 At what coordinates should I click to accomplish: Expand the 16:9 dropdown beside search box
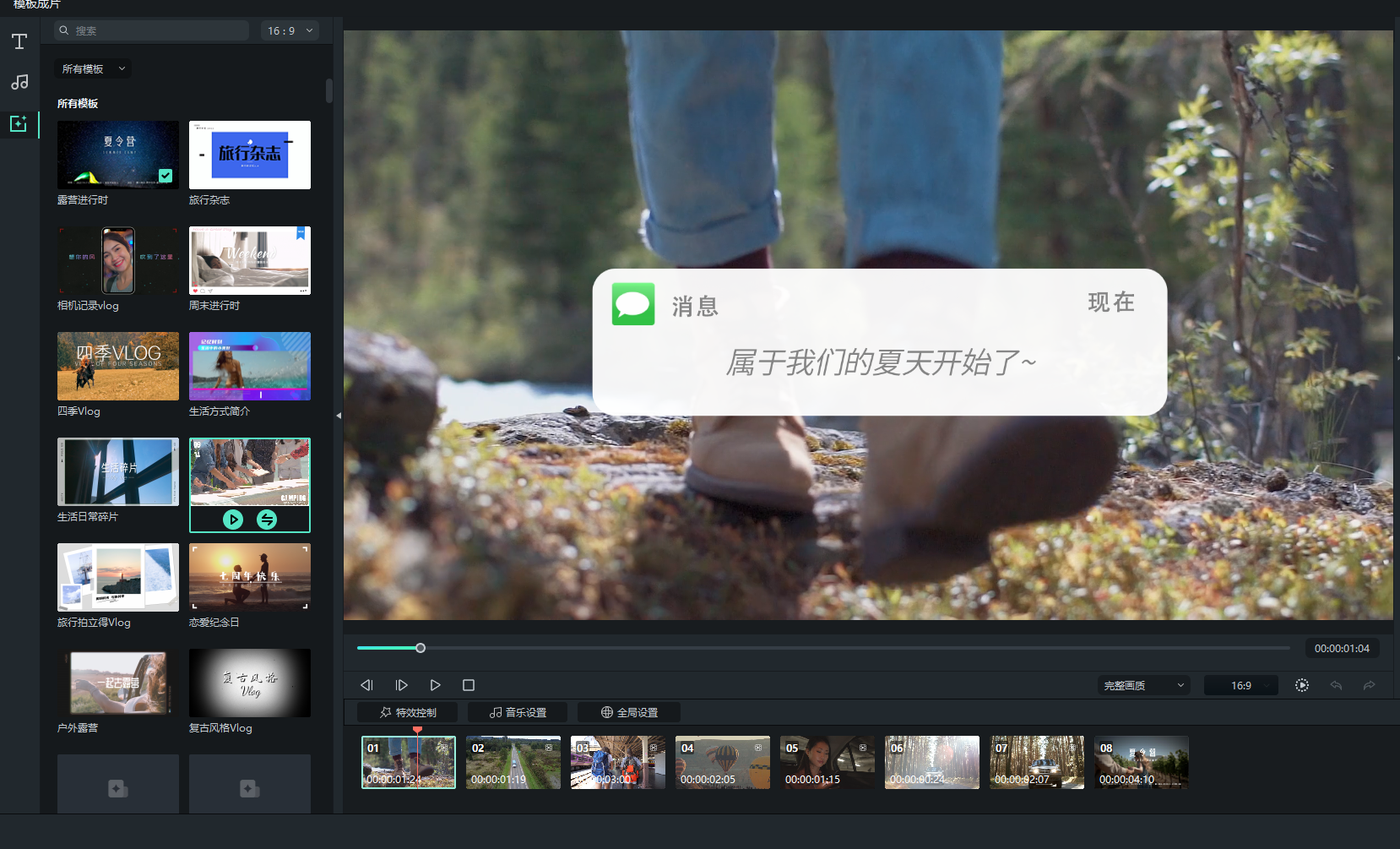290,30
